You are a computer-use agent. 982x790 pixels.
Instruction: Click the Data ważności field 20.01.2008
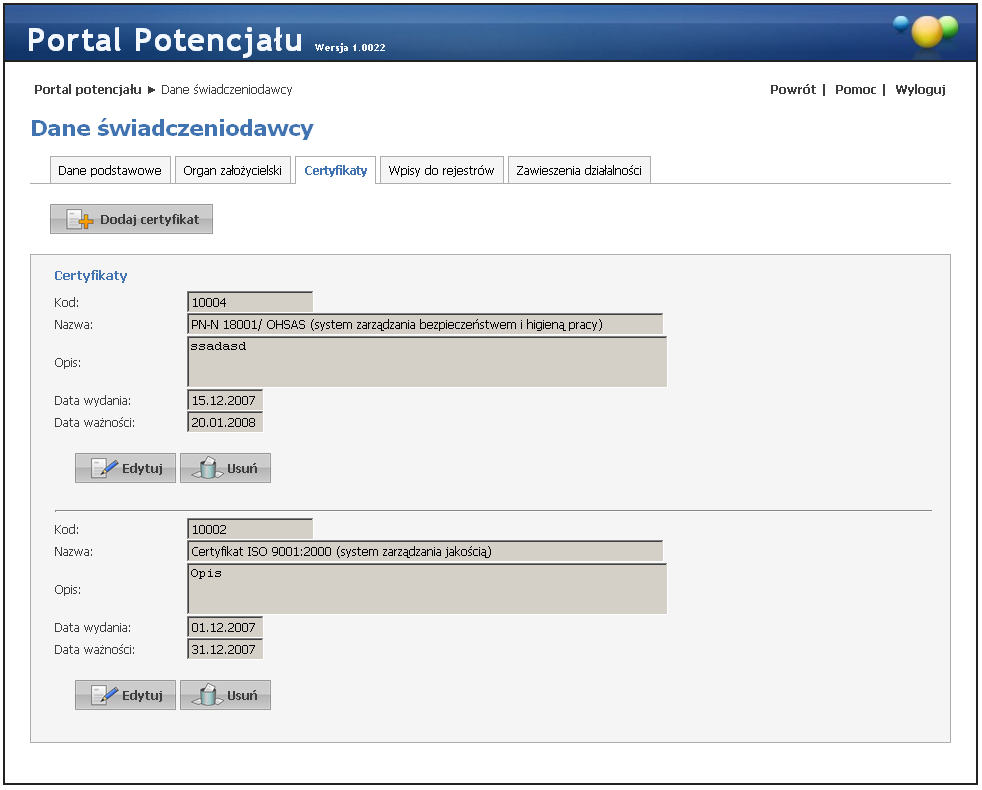pos(225,422)
